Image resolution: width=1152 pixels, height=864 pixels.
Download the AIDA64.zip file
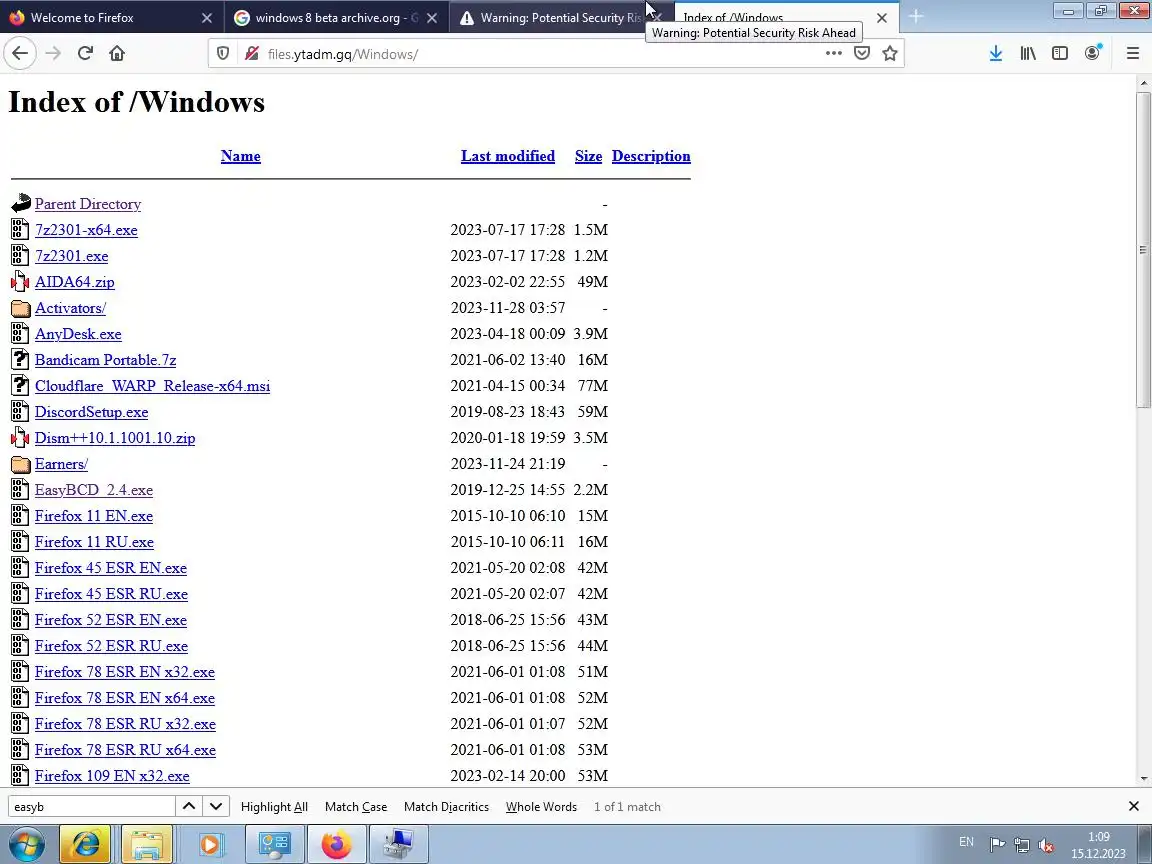[74, 282]
